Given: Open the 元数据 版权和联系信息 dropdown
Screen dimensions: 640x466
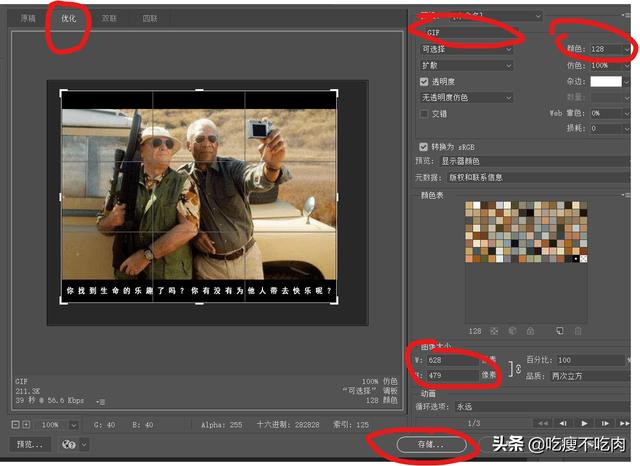Looking at the screenshot, I should coord(539,178).
